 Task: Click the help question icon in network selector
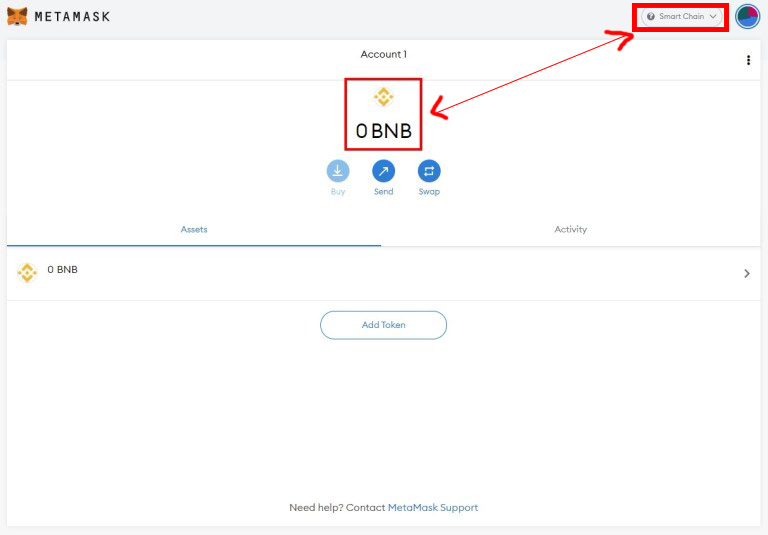click(651, 17)
